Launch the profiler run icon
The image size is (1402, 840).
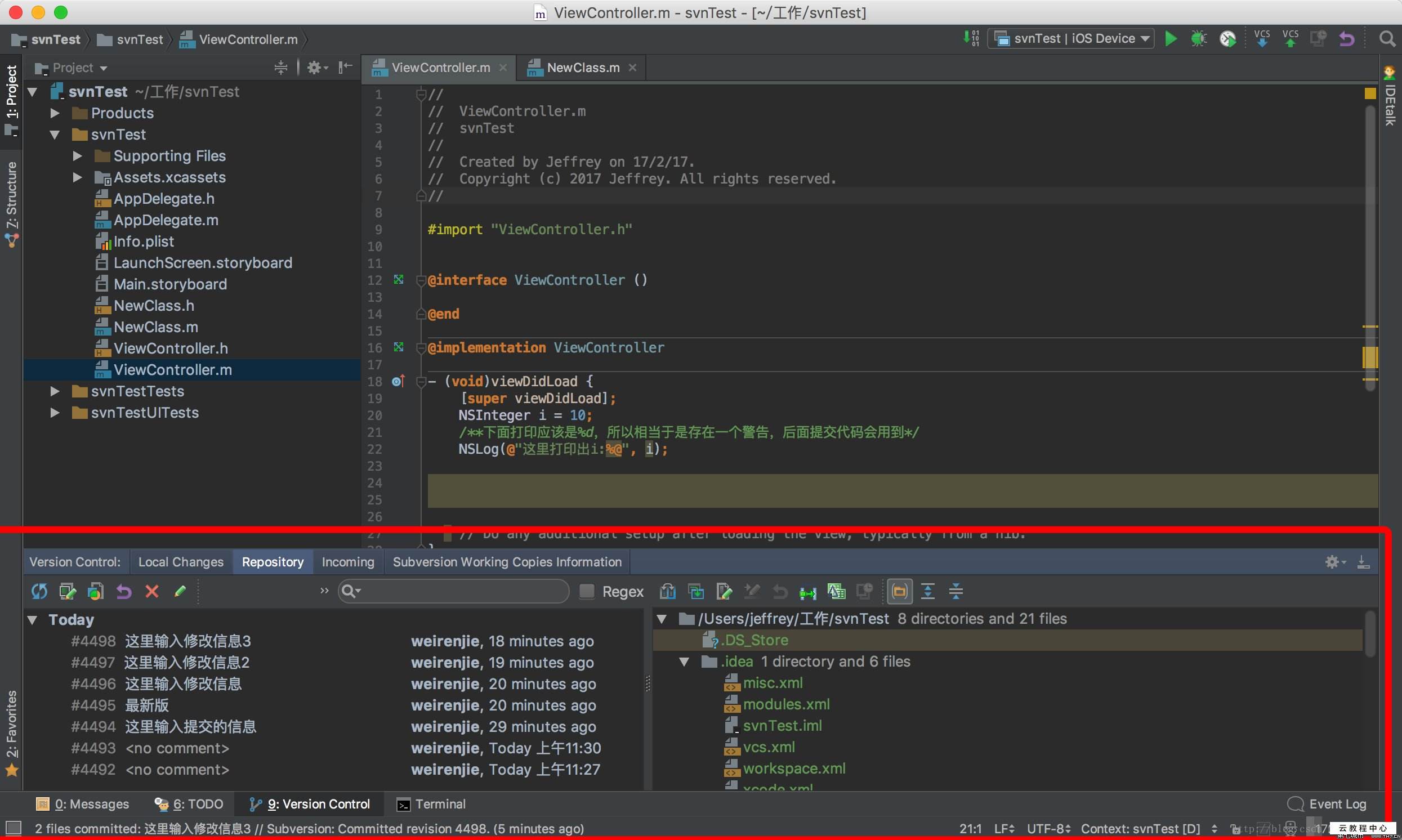click(1227, 38)
